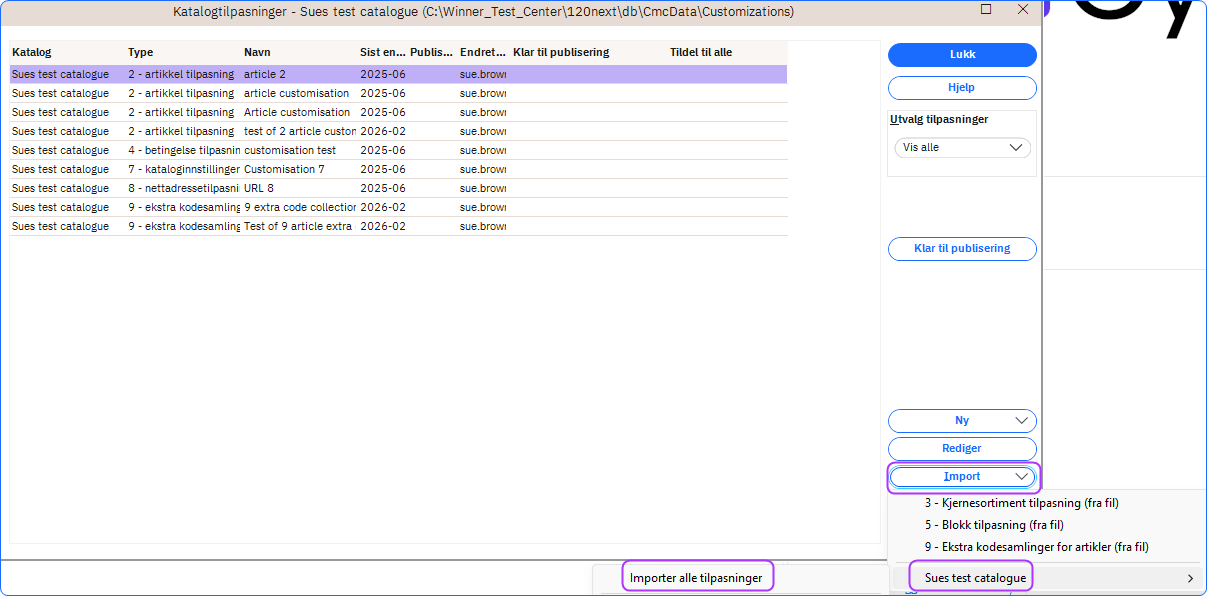Expand Sues test catalogue submenu arrow
1207x596 pixels.
pos(1190,578)
